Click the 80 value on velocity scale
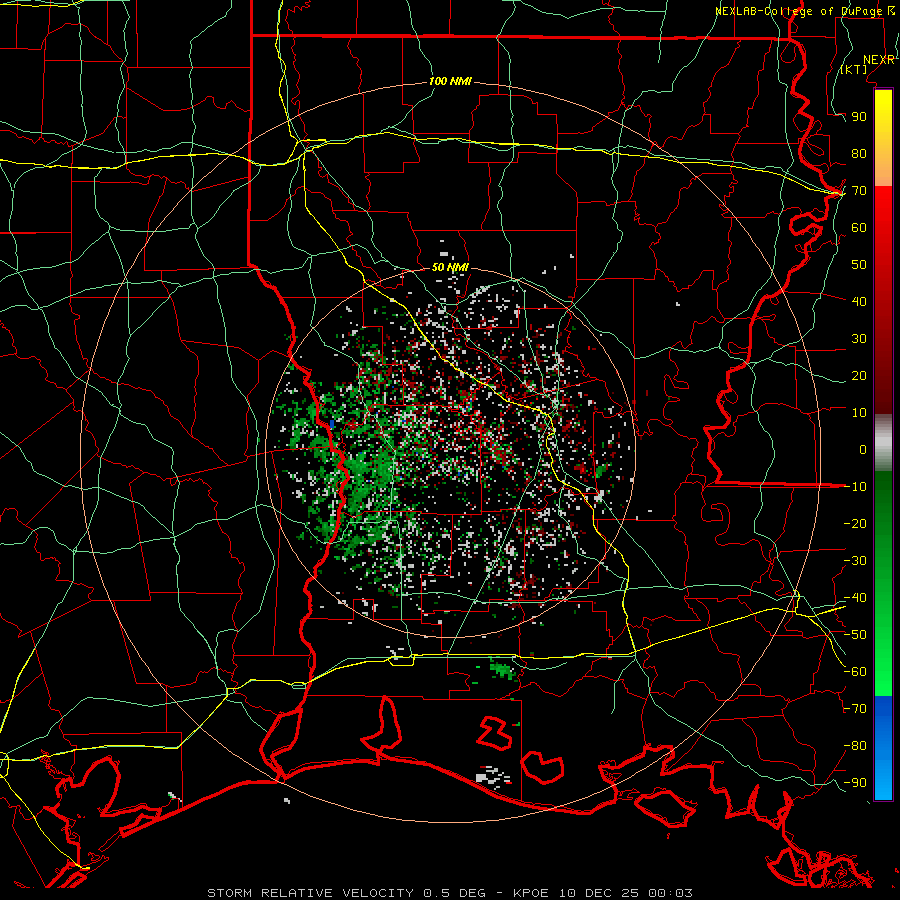 pyautogui.click(x=859, y=154)
